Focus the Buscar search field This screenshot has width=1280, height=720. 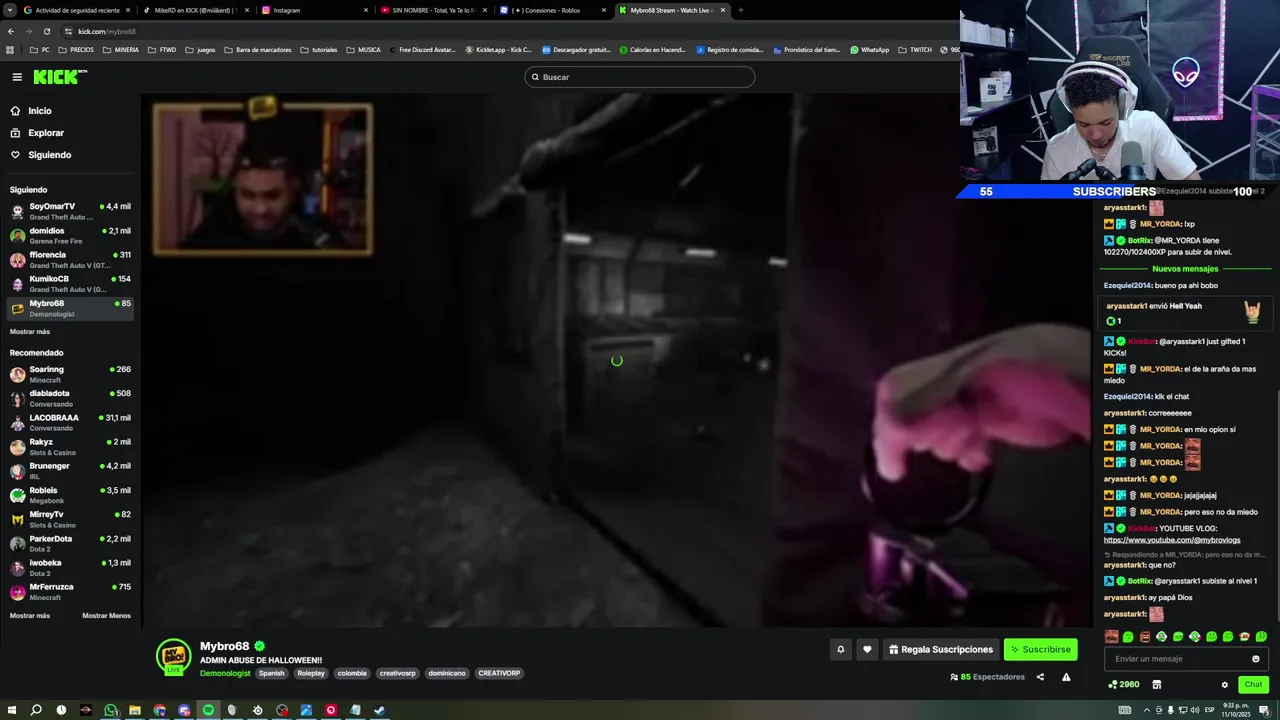(x=640, y=77)
